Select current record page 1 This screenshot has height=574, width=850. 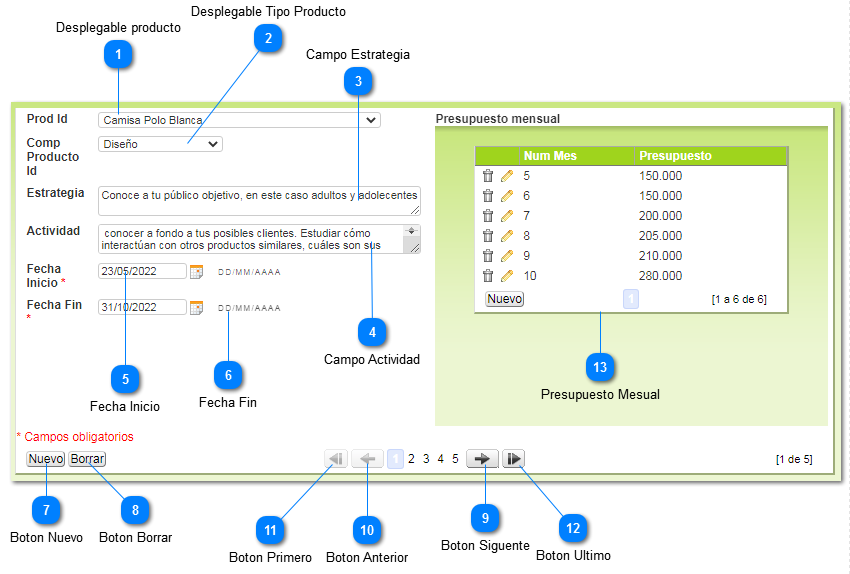[395, 459]
